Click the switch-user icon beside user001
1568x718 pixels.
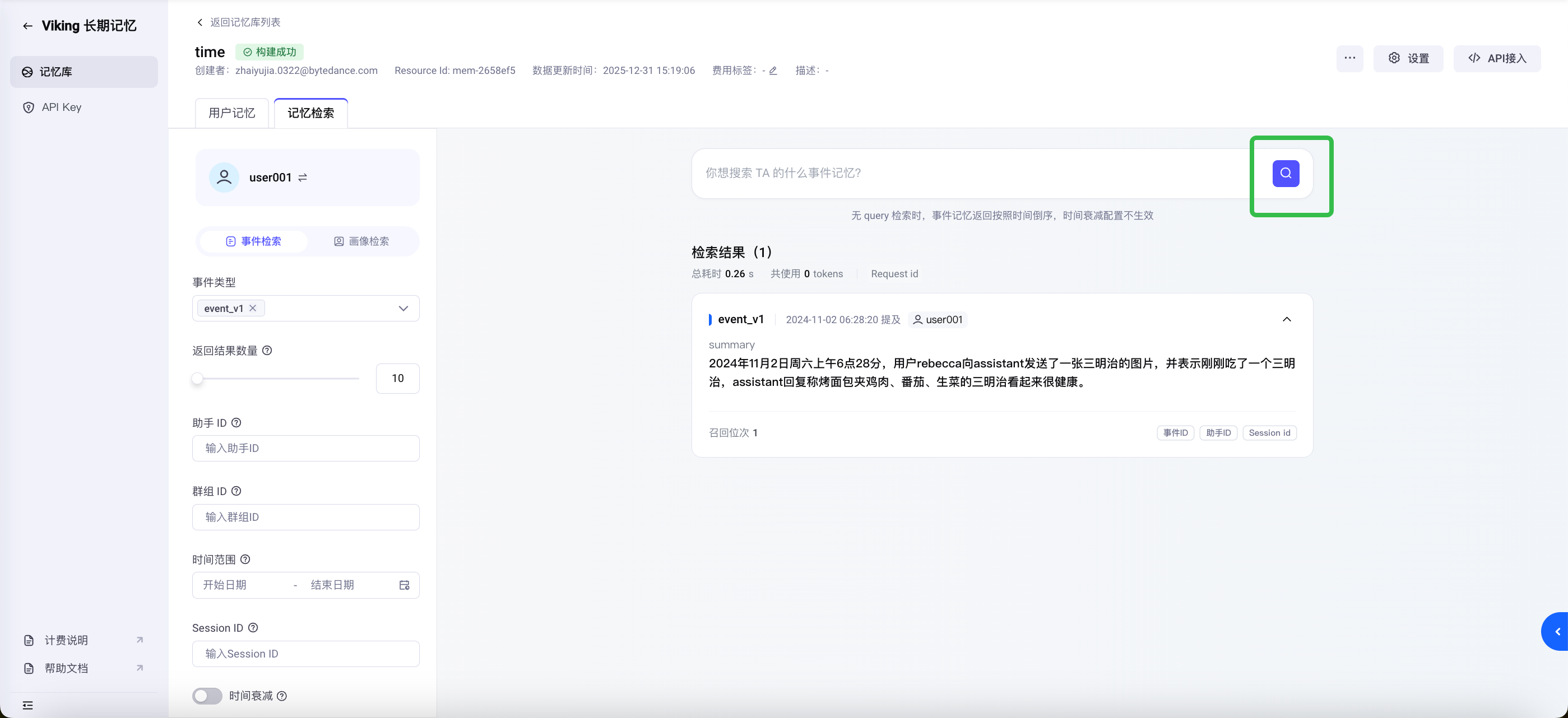click(x=303, y=178)
